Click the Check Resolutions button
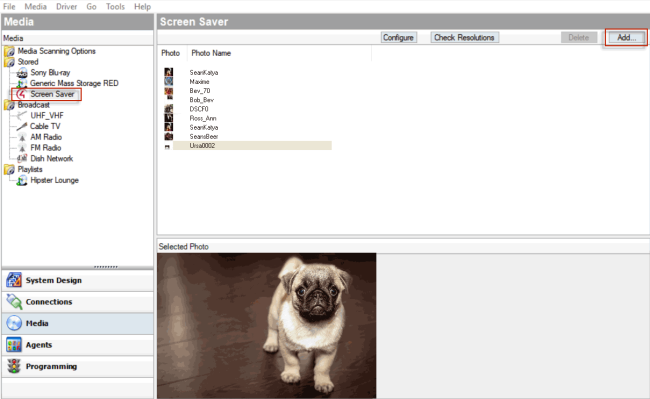 point(464,38)
